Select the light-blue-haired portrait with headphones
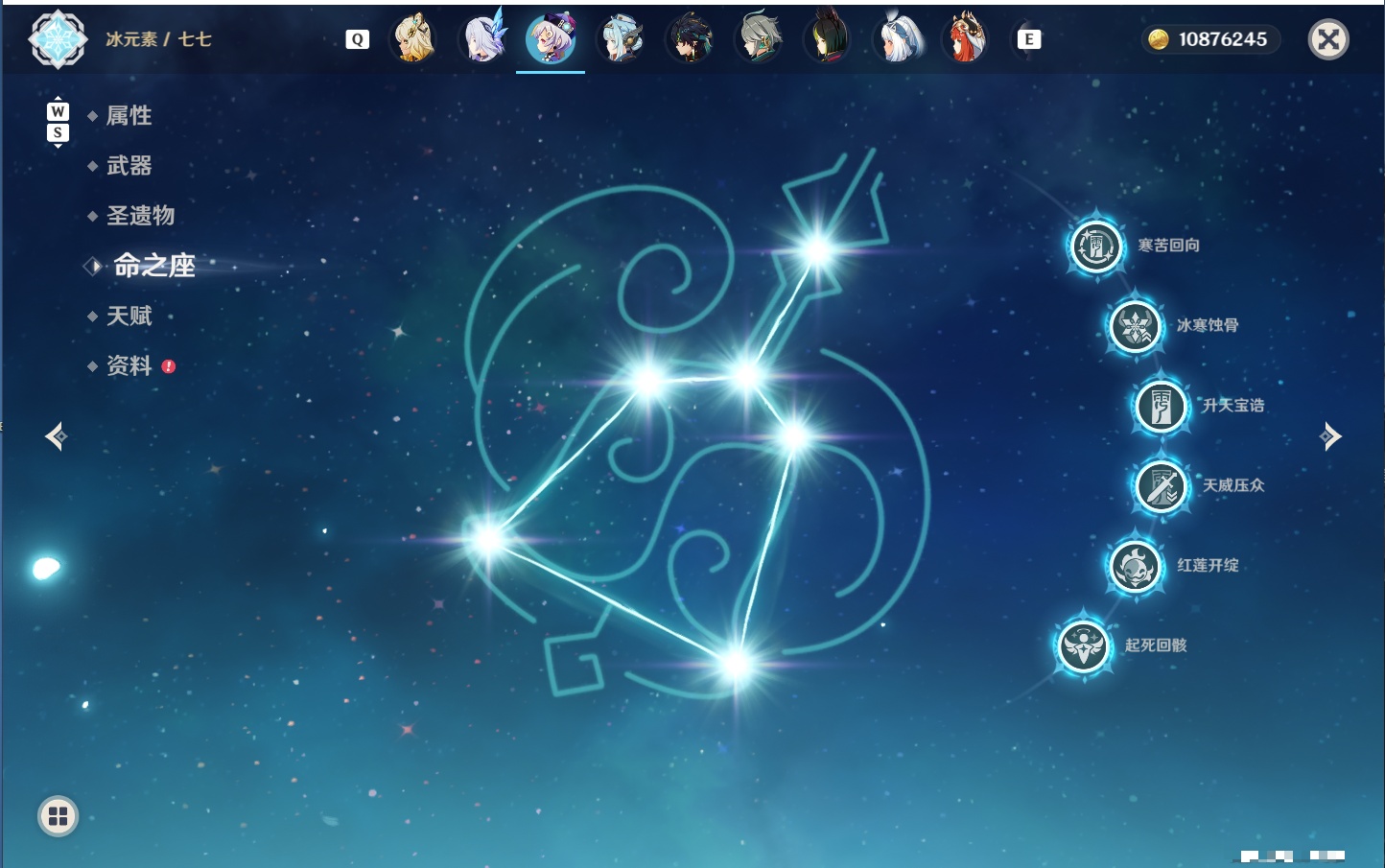This screenshot has width=1385, height=868. click(621, 39)
